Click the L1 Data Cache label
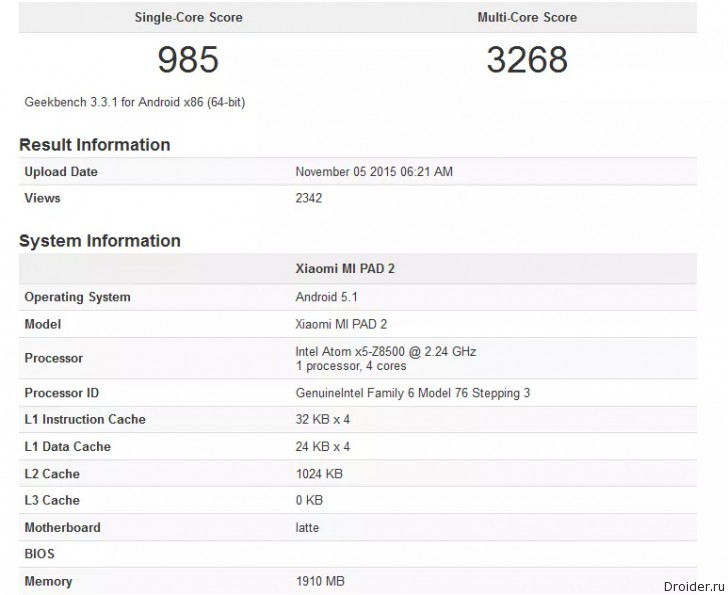This screenshot has width=728, height=595. coord(67,446)
